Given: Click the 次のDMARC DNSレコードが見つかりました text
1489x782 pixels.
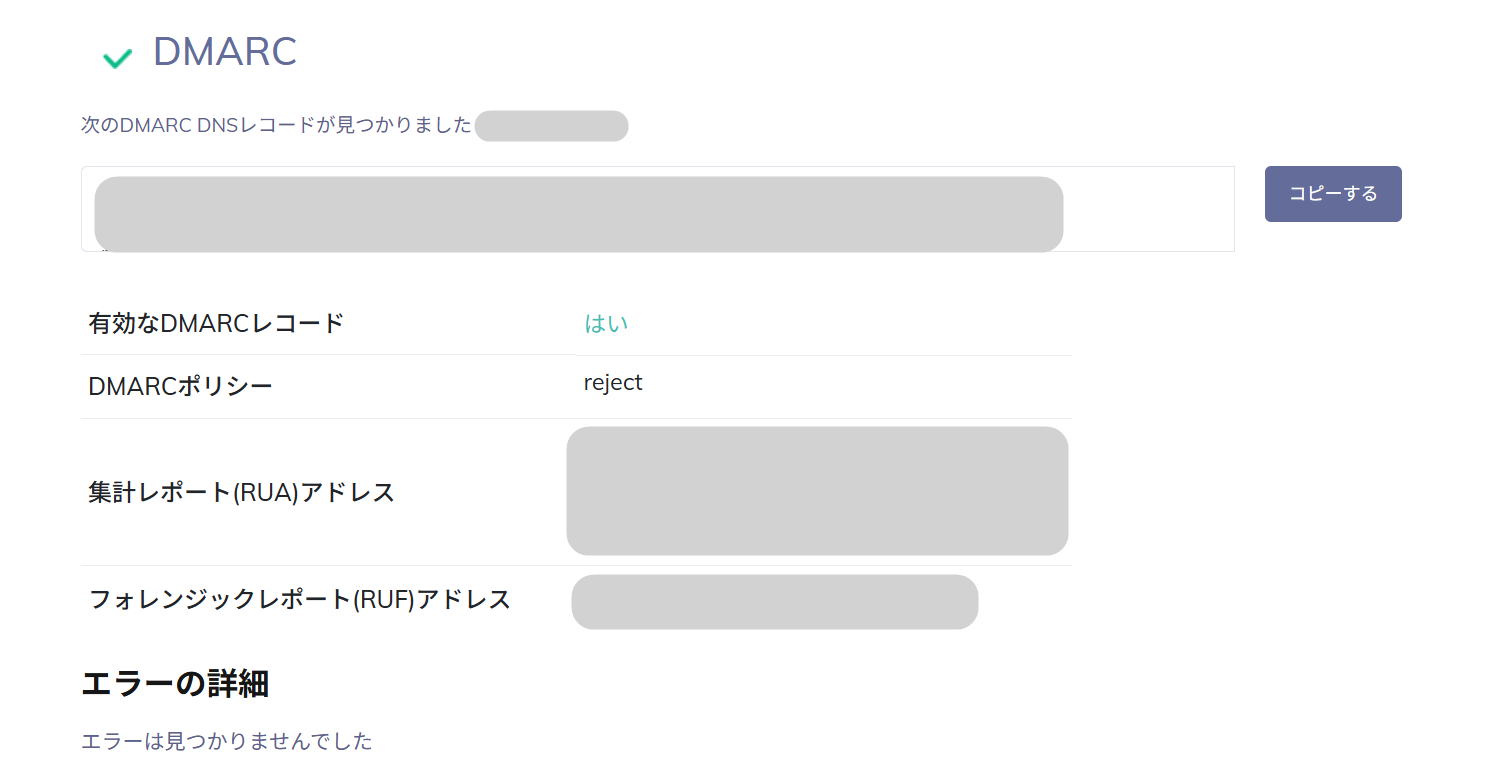Looking at the screenshot, I should (x=276, y=126).
